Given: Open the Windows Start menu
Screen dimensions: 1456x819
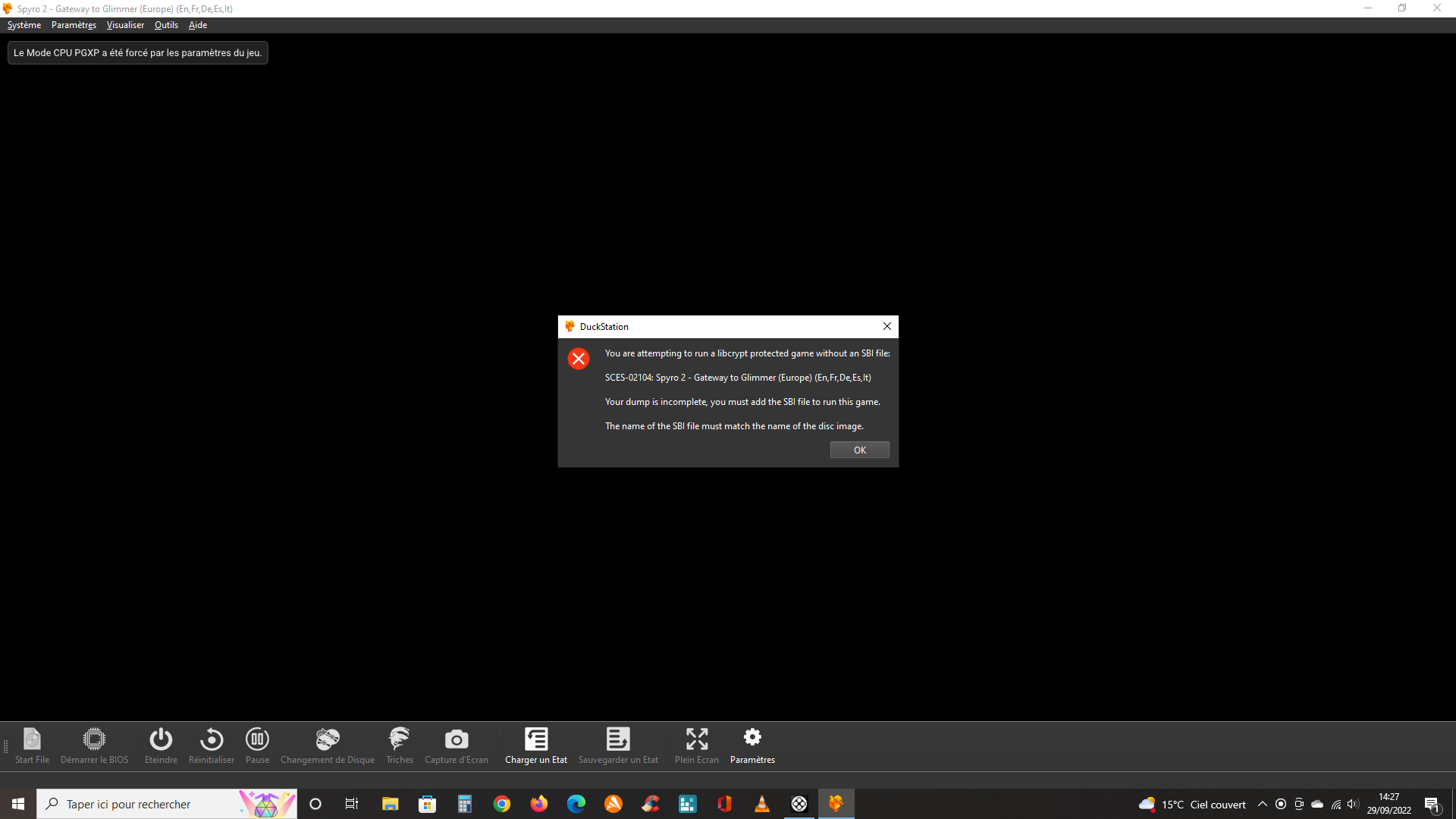Looking at the screenshot, I should coord(18,804).
